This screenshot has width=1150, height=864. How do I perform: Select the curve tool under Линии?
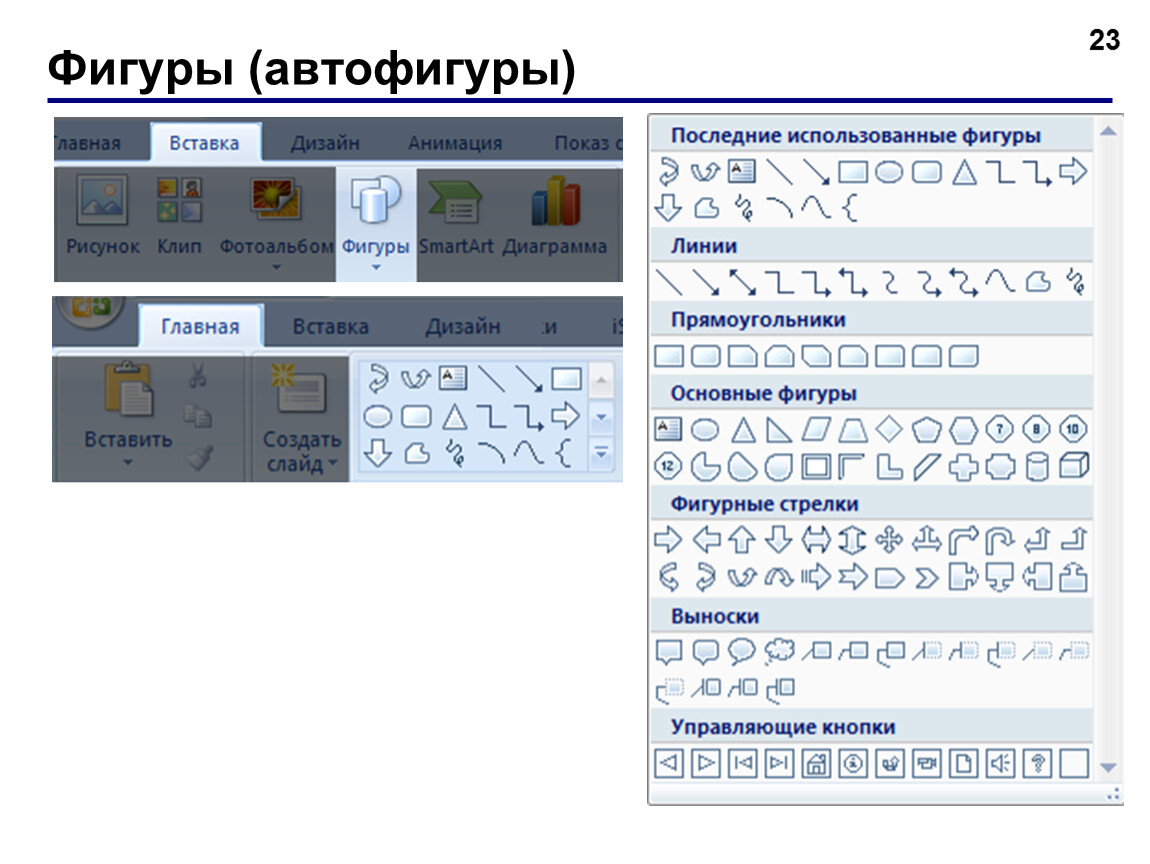tap(1000, 282)
